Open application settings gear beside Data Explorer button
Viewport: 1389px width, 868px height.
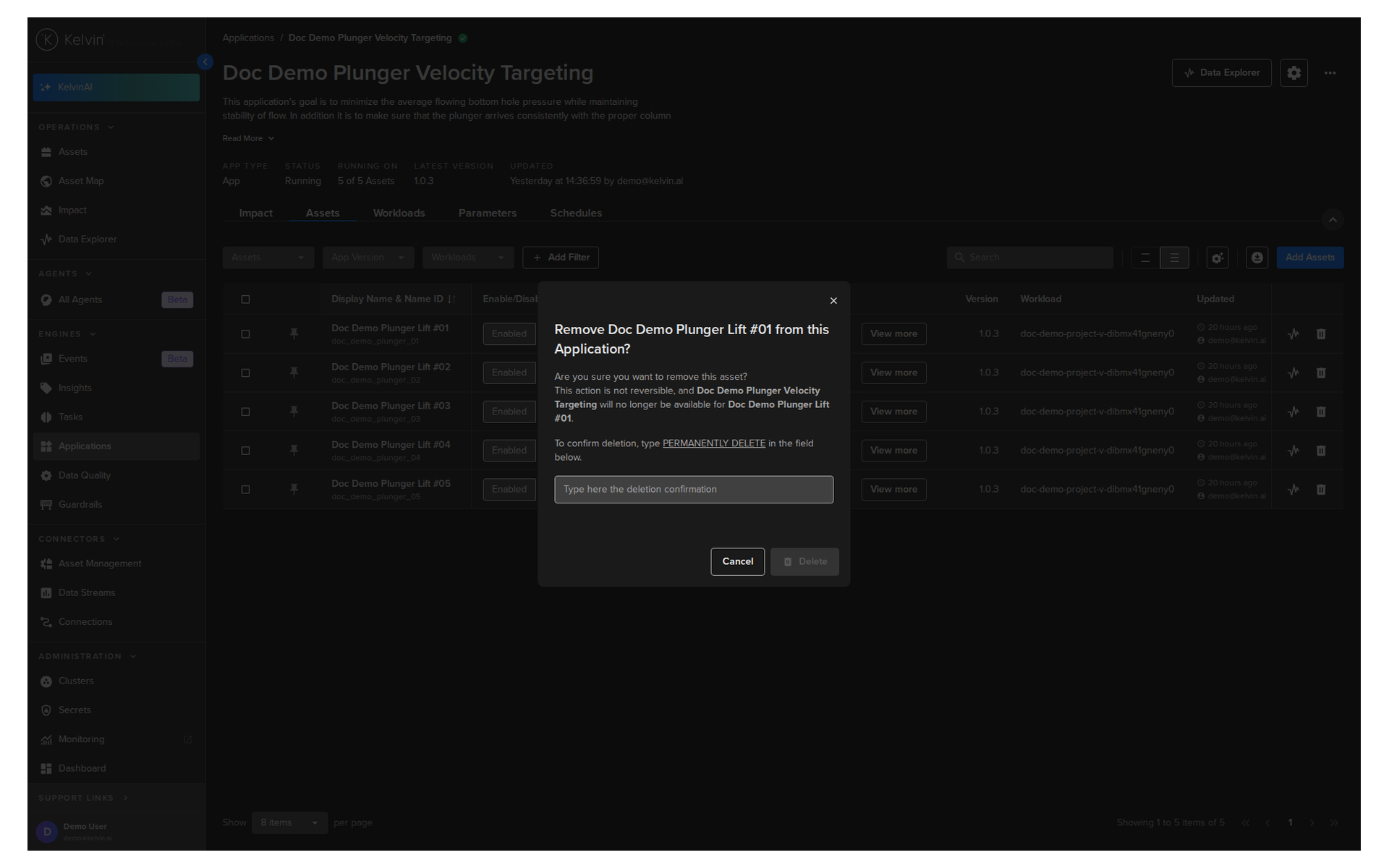[x=1294, y=73]
